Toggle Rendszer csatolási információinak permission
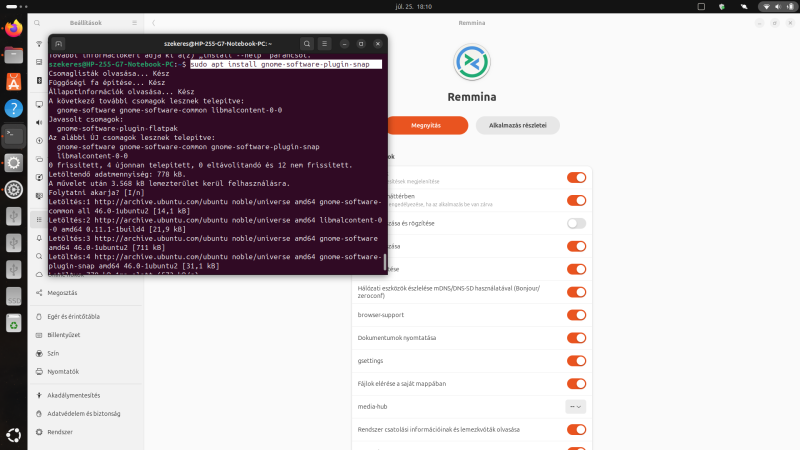Image resolution: width=800 pixels, height=450 pixels. [577, 430]
